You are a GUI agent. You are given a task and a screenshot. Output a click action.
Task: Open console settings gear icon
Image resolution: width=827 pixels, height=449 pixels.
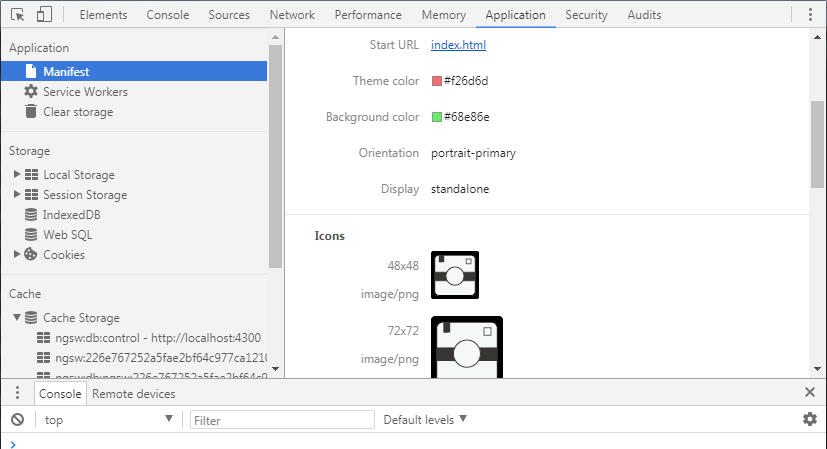(810, 419)
